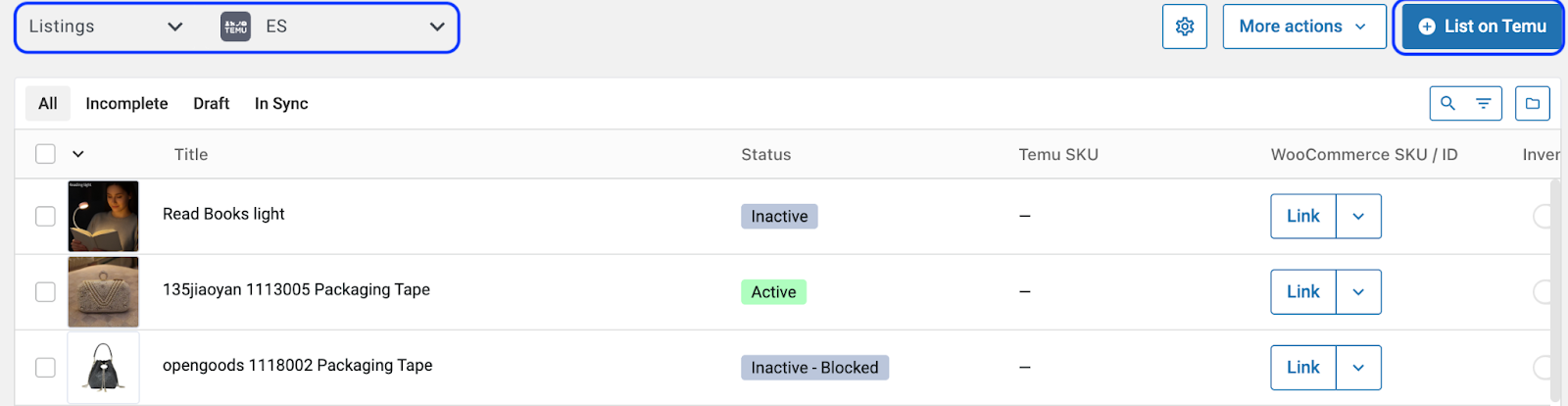1568x406 pixels.
Task: Click the Temu marketplace logo icon
Action: 235,26
